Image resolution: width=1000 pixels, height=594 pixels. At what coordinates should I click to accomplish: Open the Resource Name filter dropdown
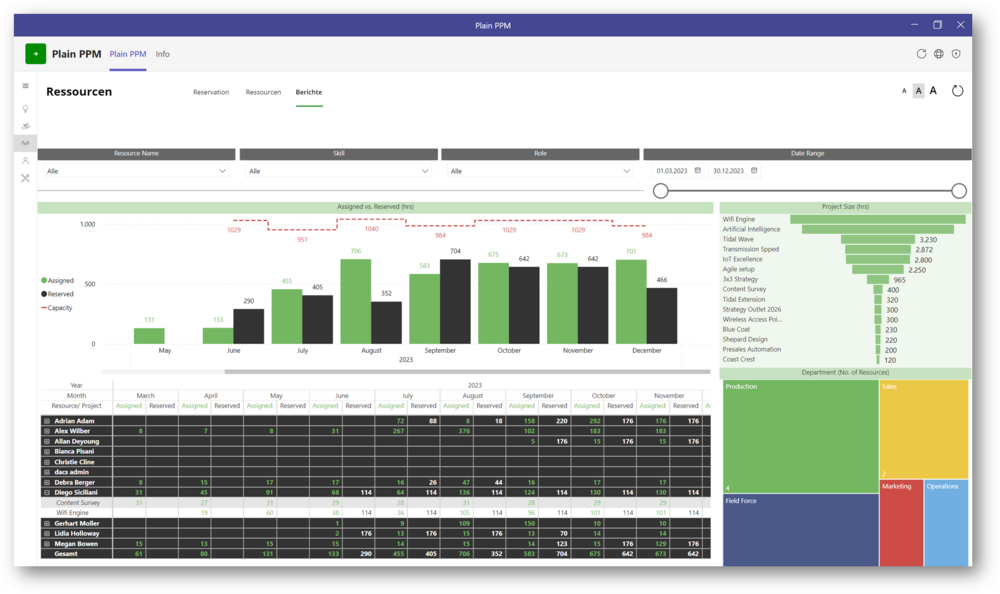[136, 171]
